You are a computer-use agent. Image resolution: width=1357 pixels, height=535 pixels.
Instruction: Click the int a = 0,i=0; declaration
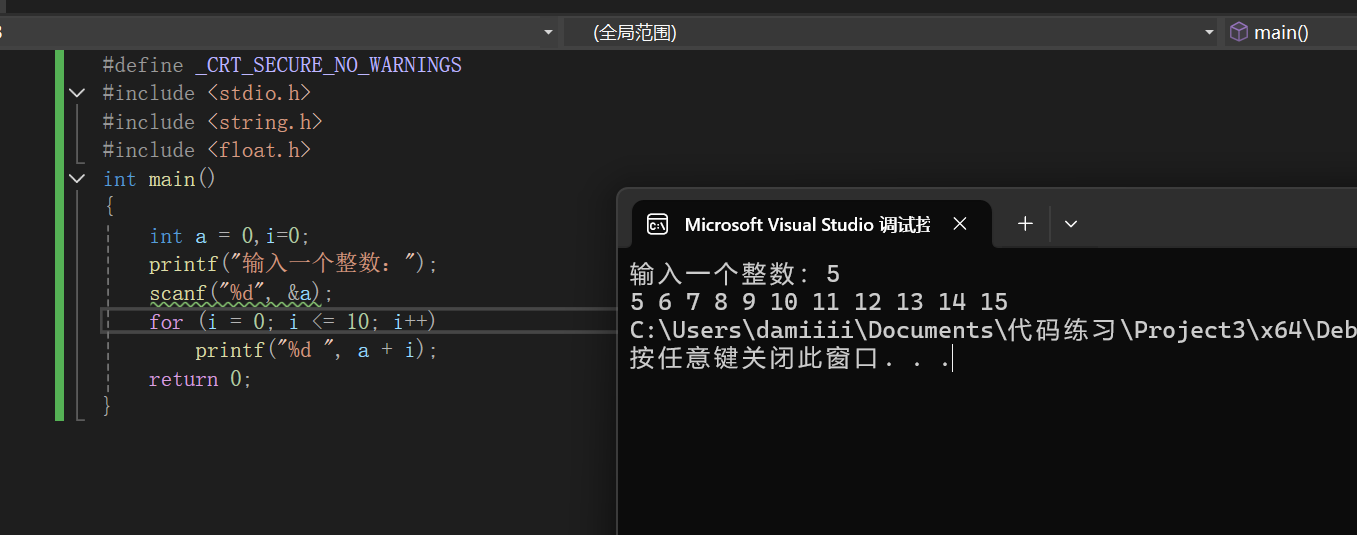230,236
